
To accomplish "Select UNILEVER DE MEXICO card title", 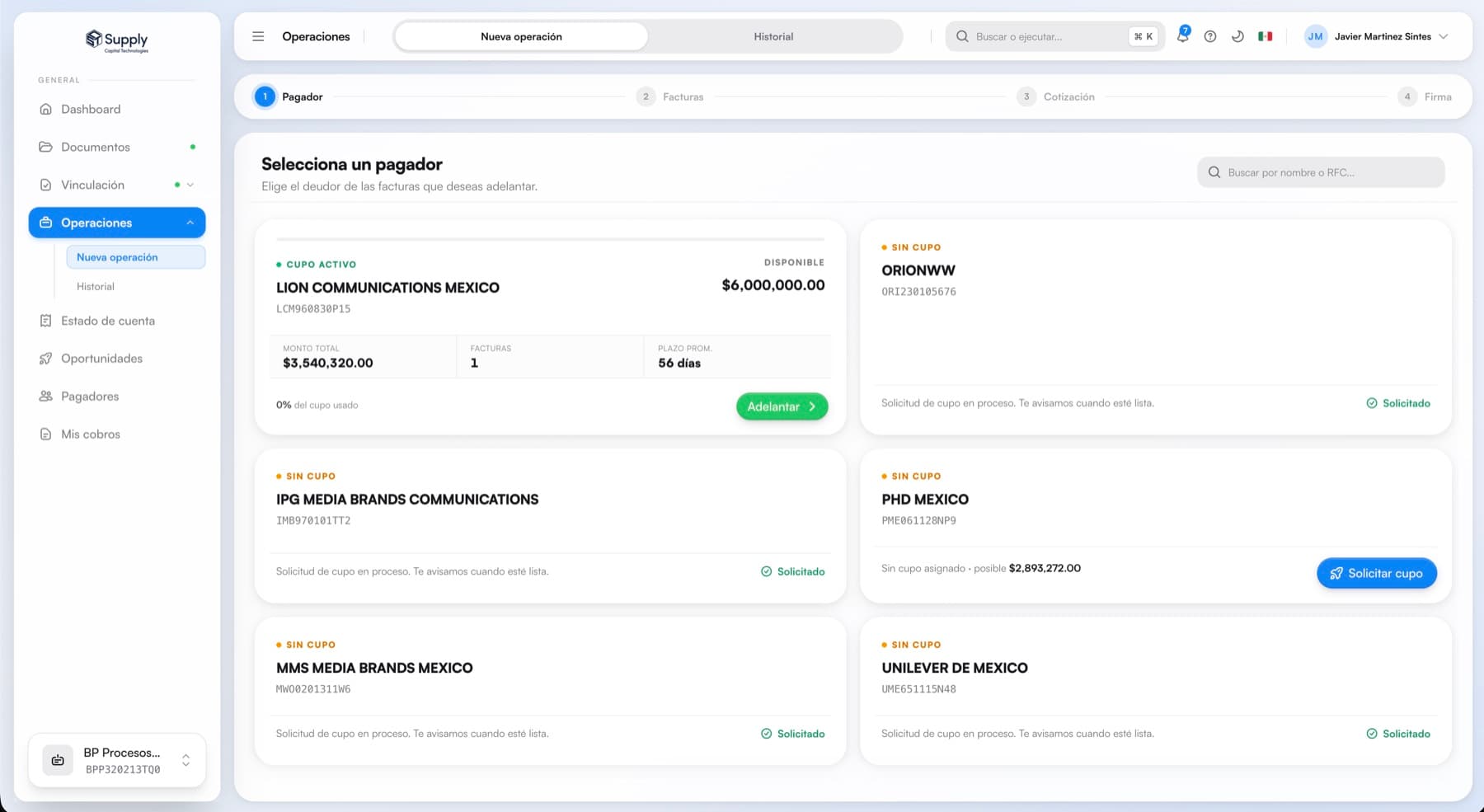I will 955,668.
